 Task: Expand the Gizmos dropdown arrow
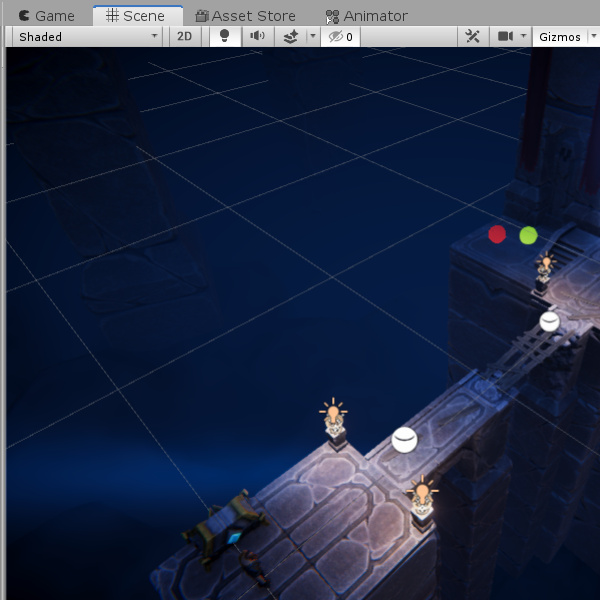pos(593,37)
